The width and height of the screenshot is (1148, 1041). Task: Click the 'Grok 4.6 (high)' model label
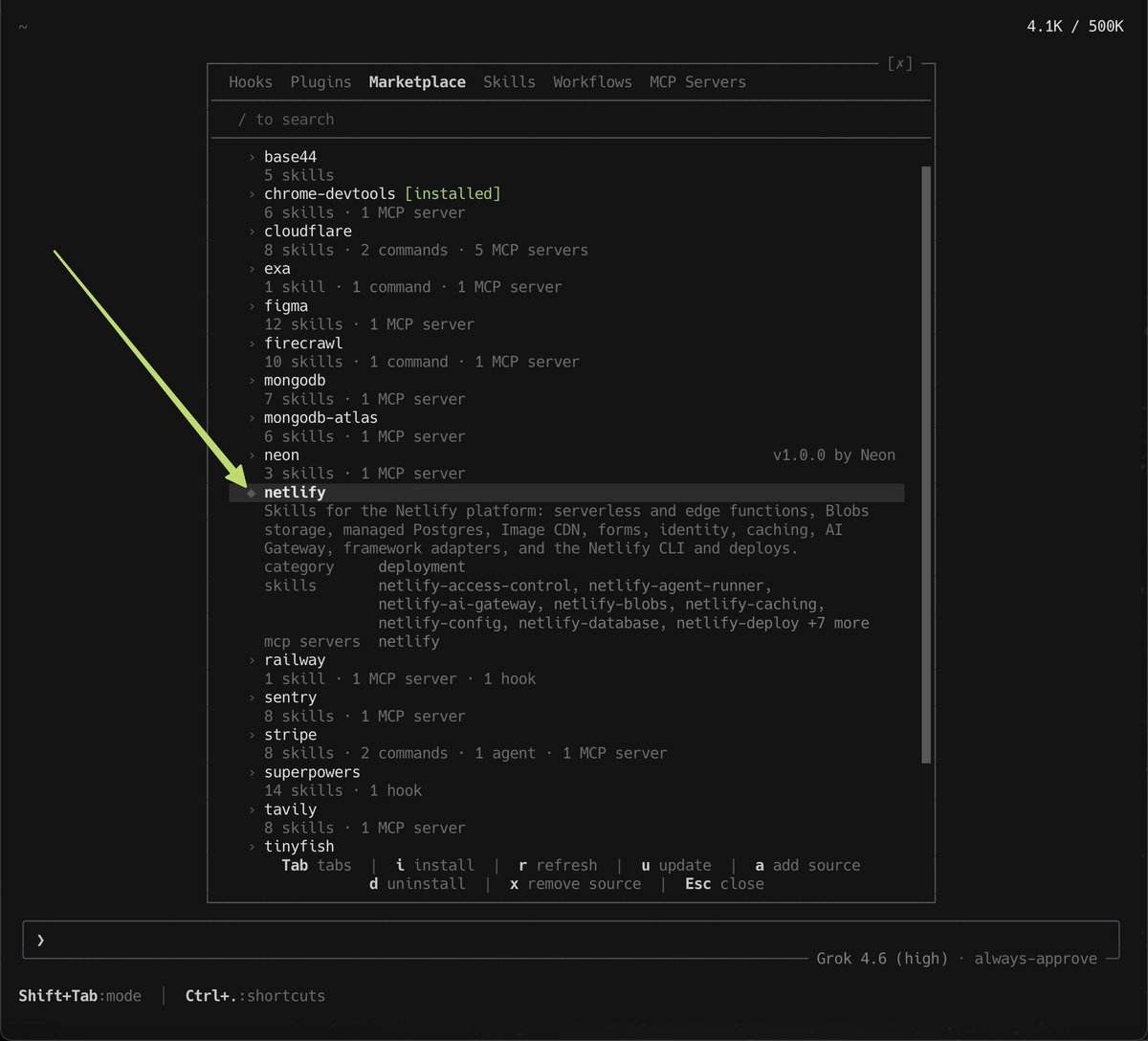pyautogui.click(x=882, y=958)
